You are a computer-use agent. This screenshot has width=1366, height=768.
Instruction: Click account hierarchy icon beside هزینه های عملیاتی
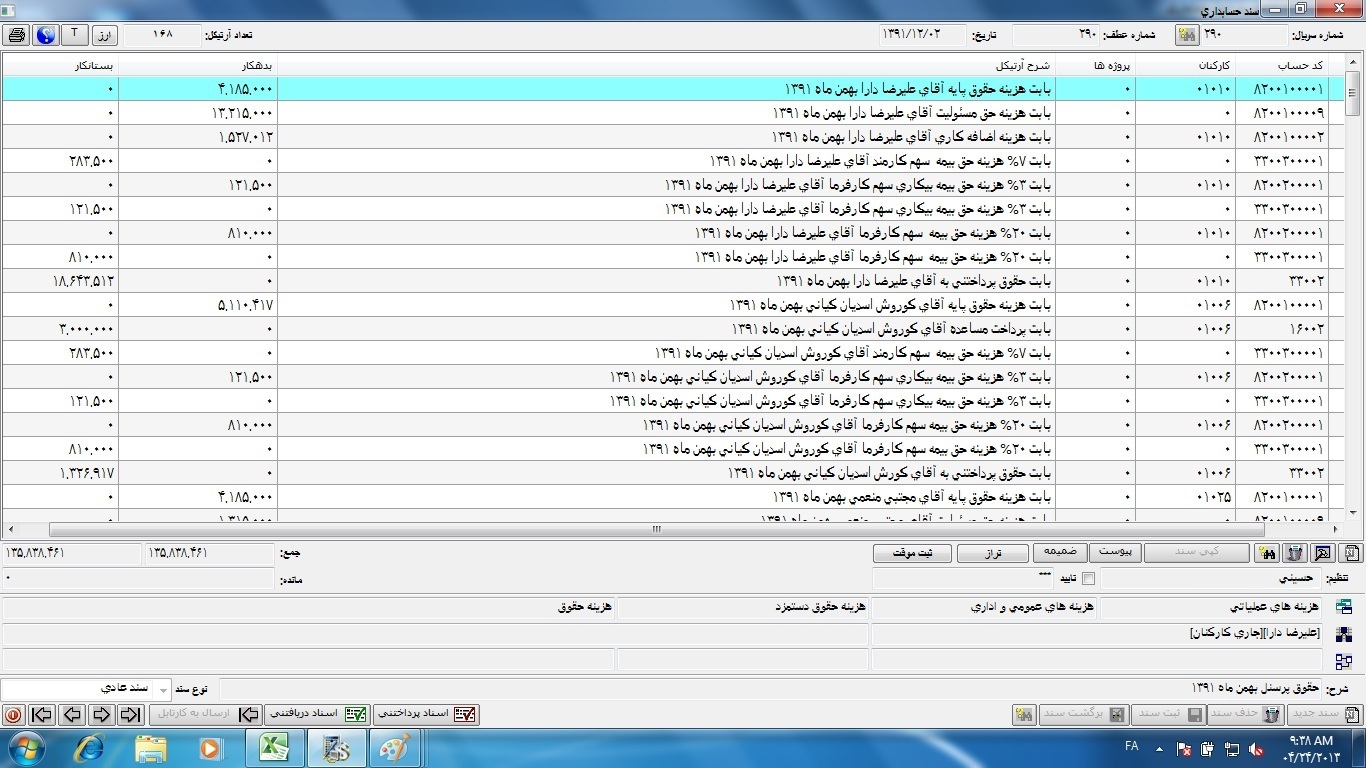pyautogui.click(x=1344, y=607)
